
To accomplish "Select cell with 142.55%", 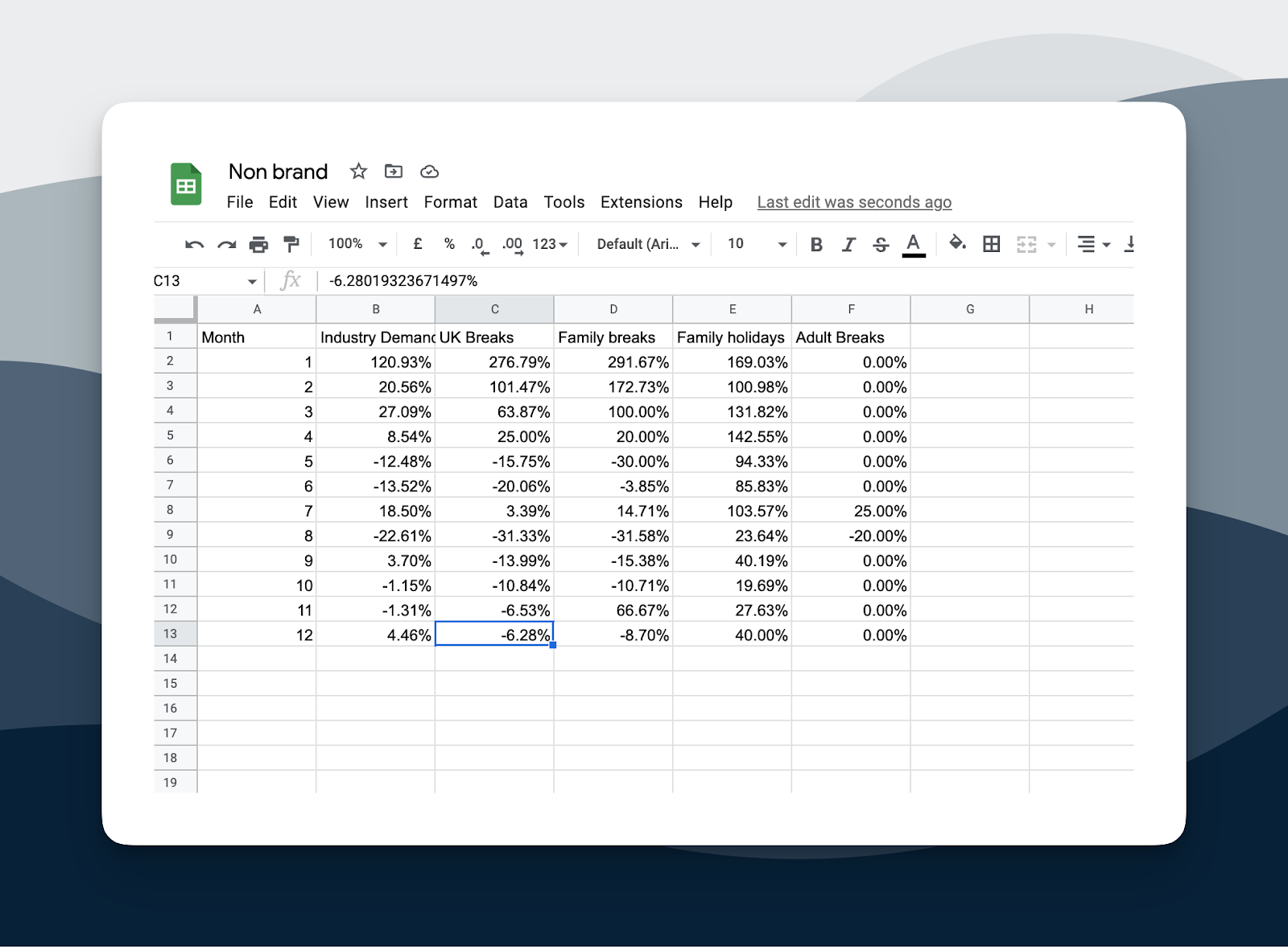I will (733, 436).
